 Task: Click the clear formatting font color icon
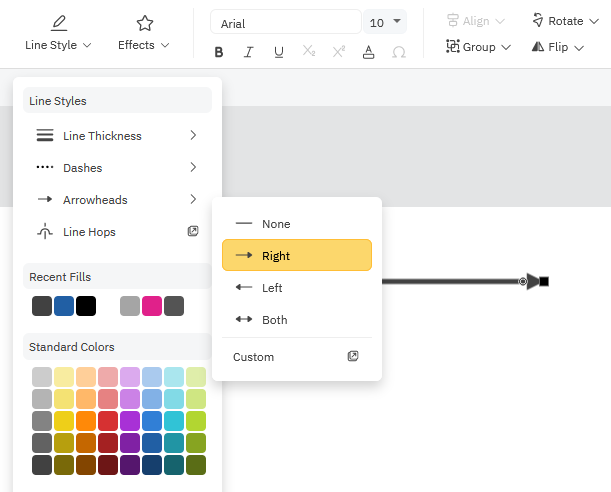pos(369,52)
